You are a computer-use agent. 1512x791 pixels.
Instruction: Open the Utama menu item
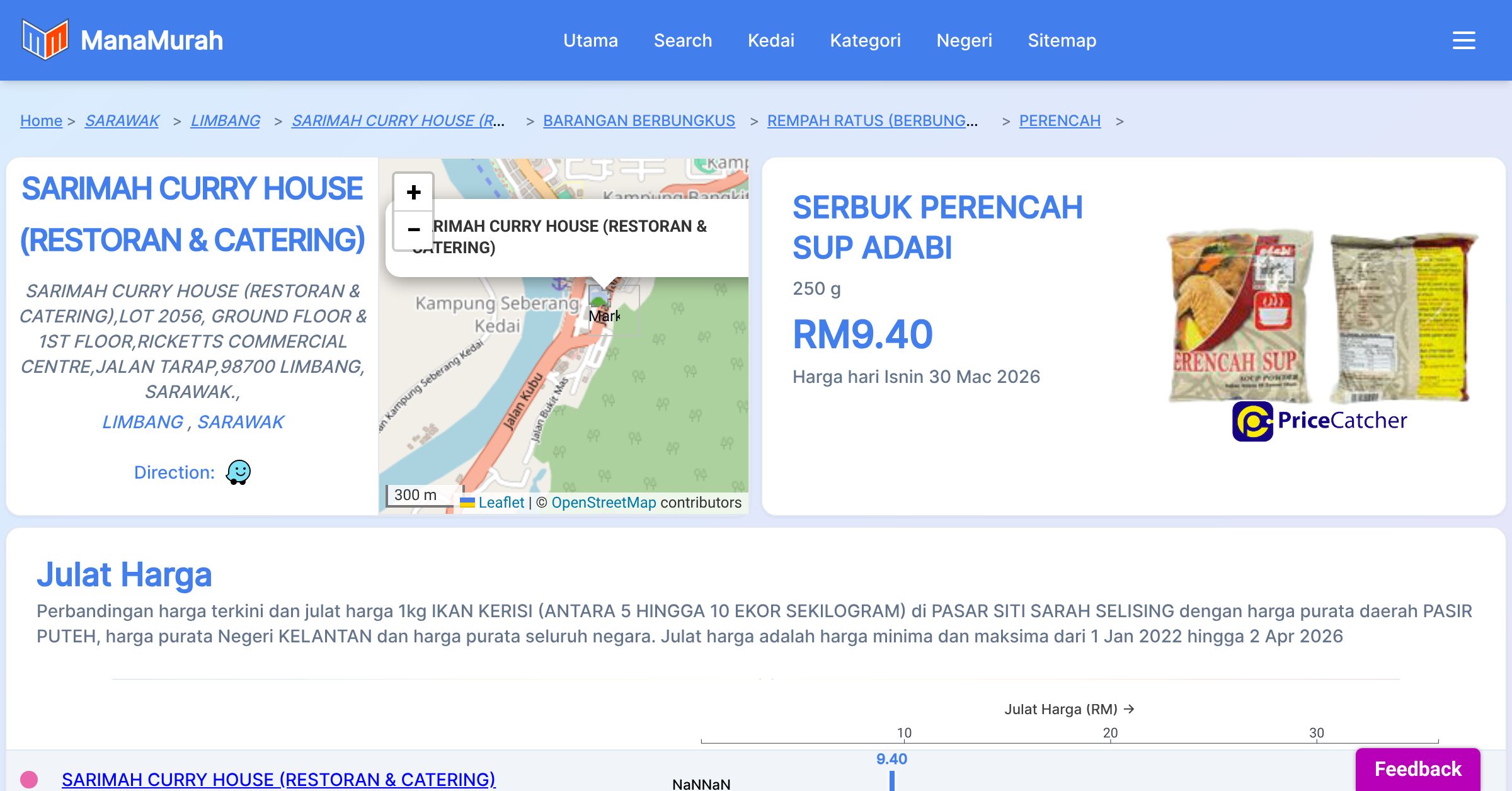[590, 40]
